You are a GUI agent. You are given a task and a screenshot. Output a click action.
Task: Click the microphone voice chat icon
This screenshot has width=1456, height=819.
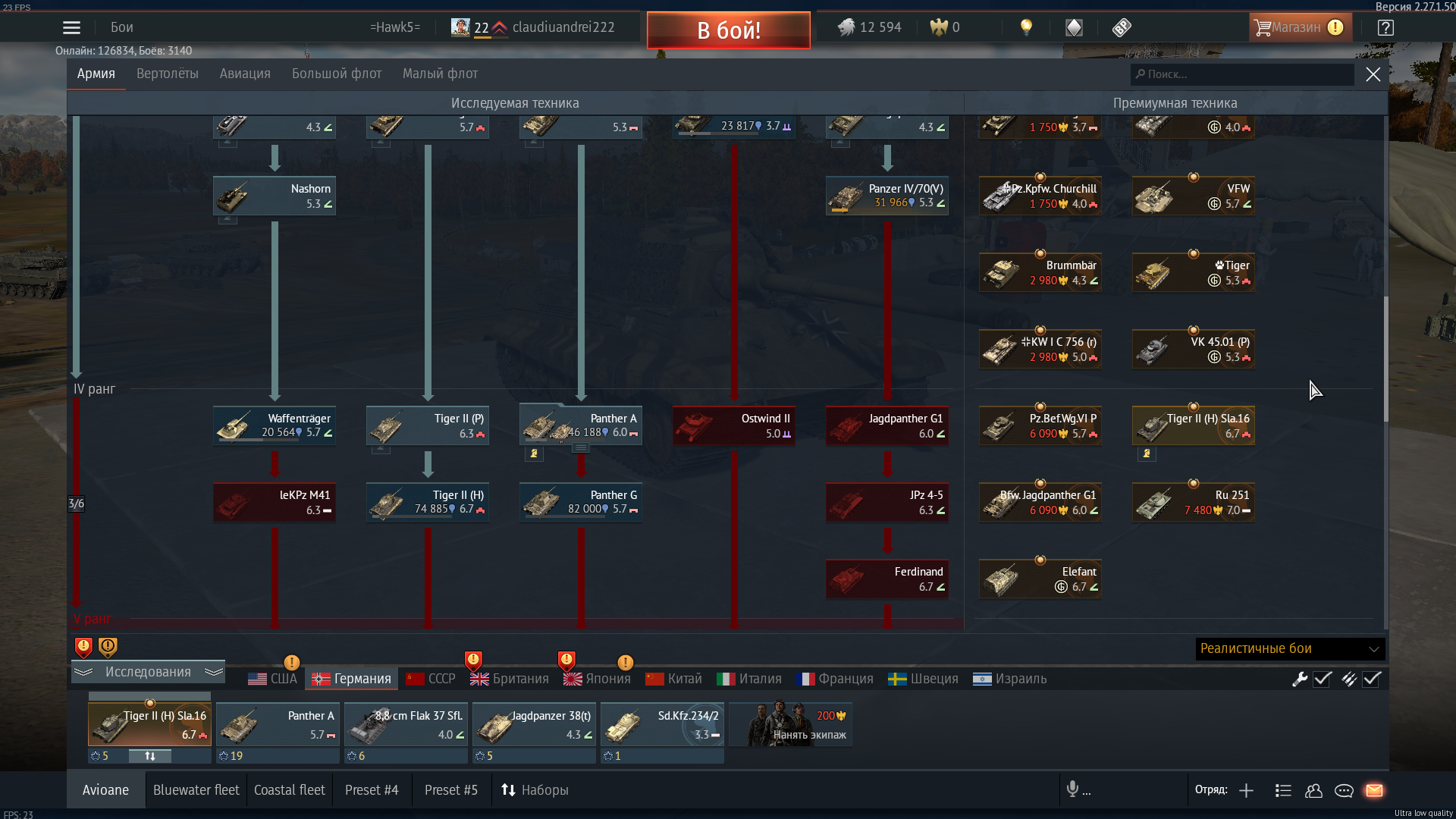pyautogui.click(x=1072, y=789)
